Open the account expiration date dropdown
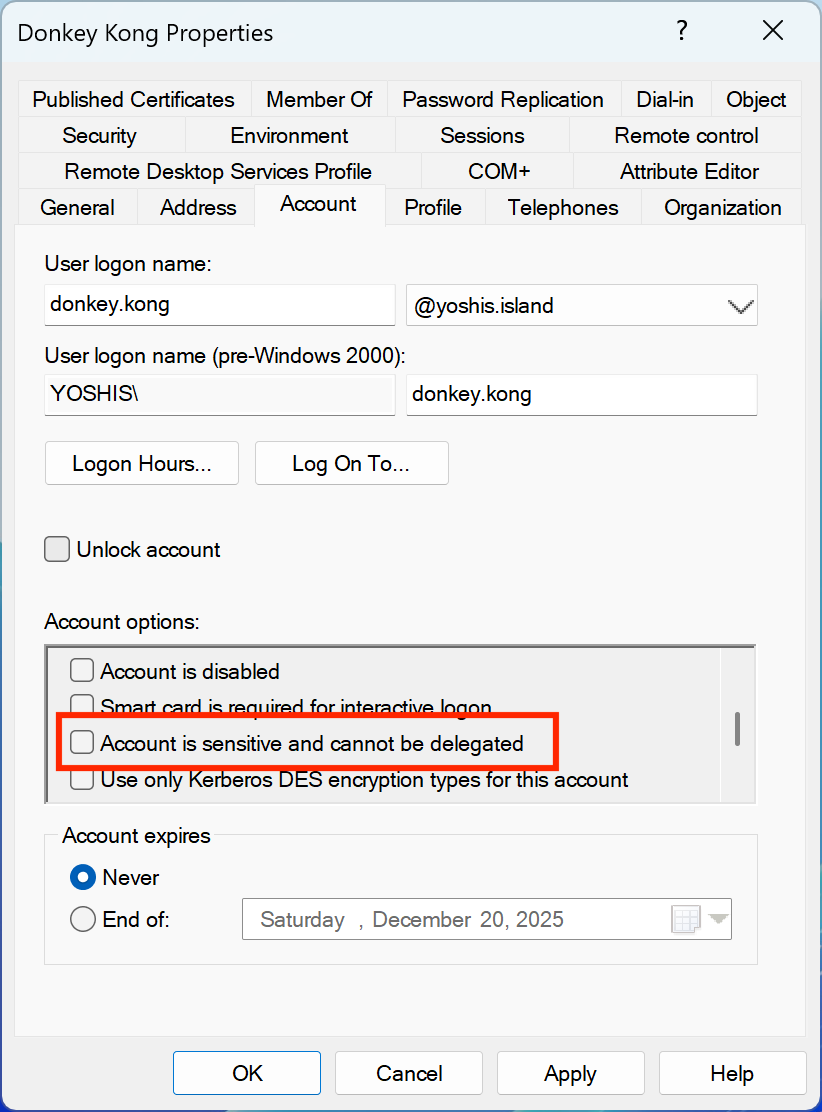 point(719,919)
